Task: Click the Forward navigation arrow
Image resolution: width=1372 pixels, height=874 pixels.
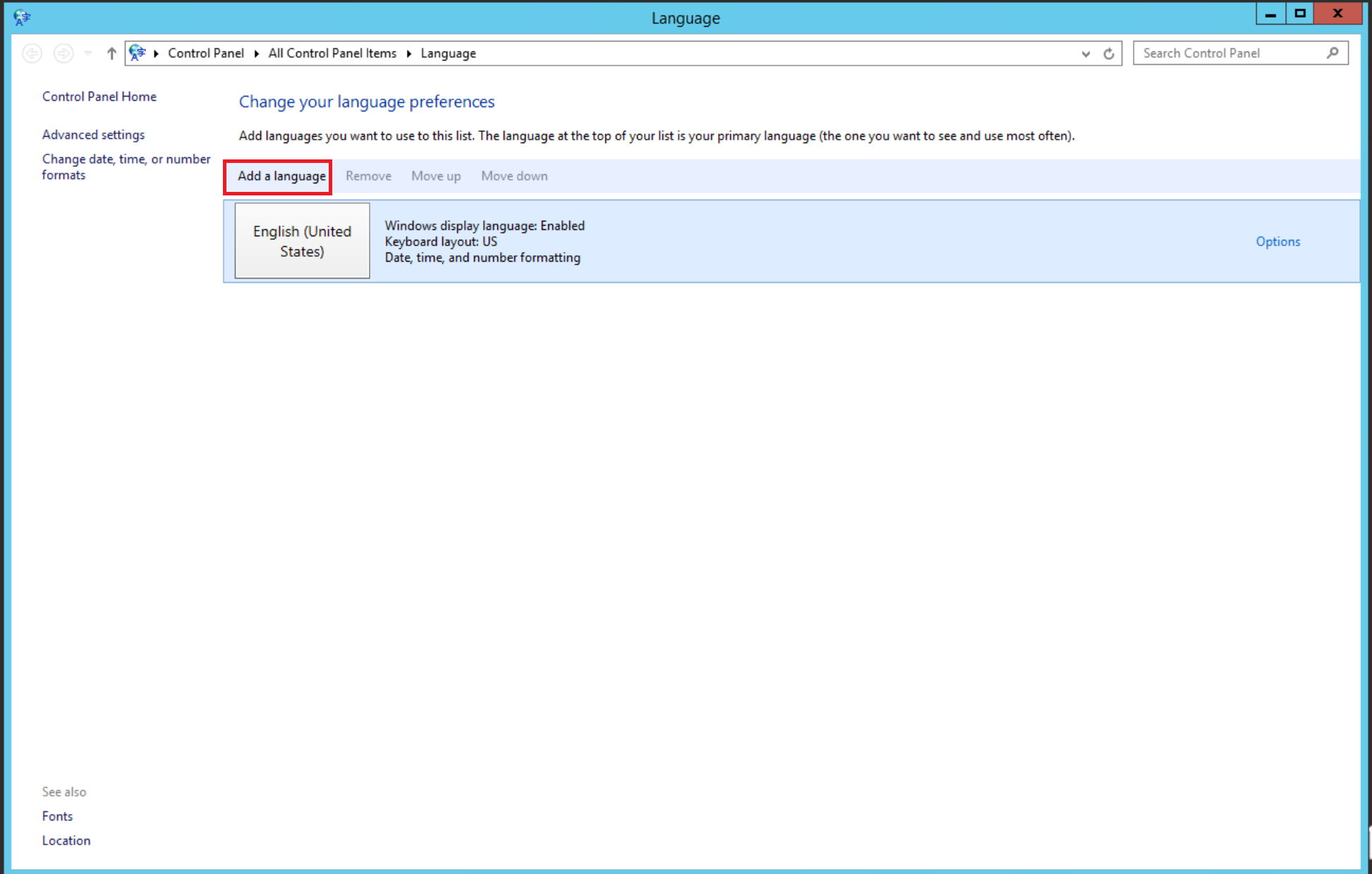Action: (63, 53)
